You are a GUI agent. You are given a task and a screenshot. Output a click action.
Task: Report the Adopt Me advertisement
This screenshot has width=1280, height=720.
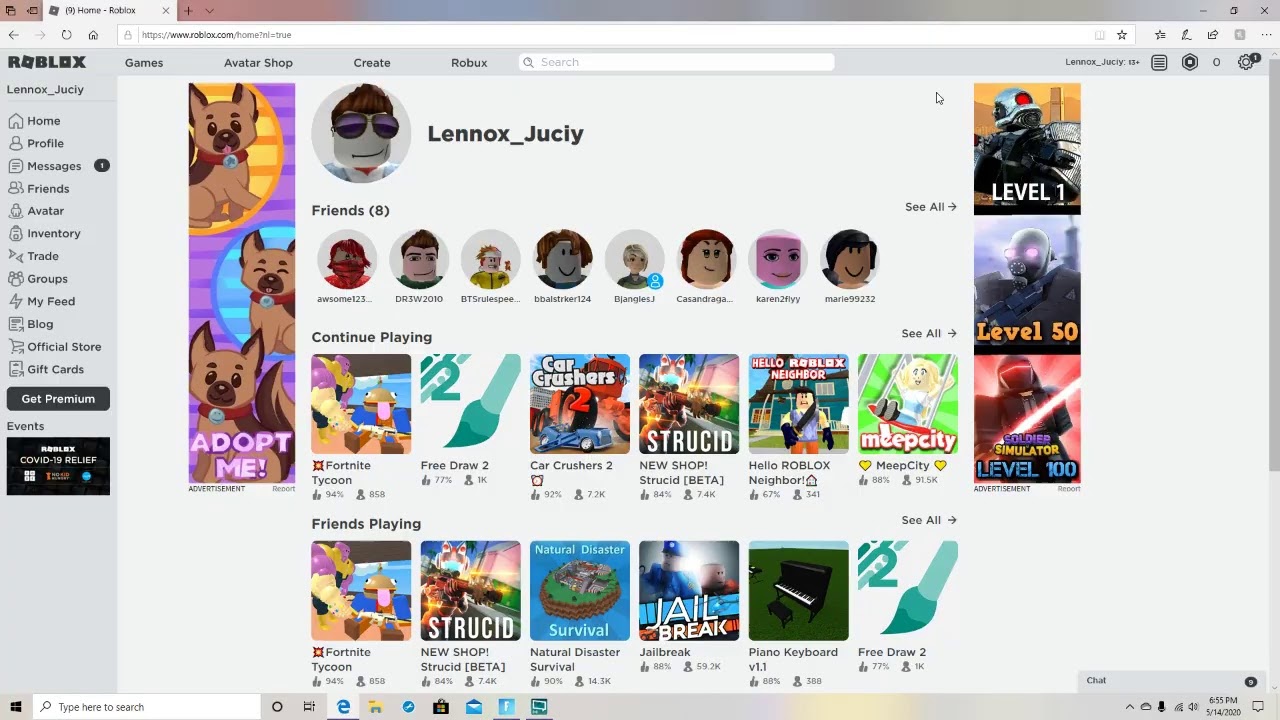(x=283, y=489)
